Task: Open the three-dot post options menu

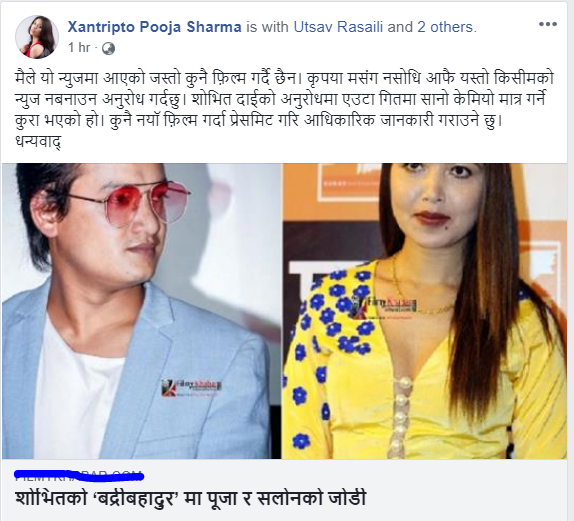Action: coord(548,25)
